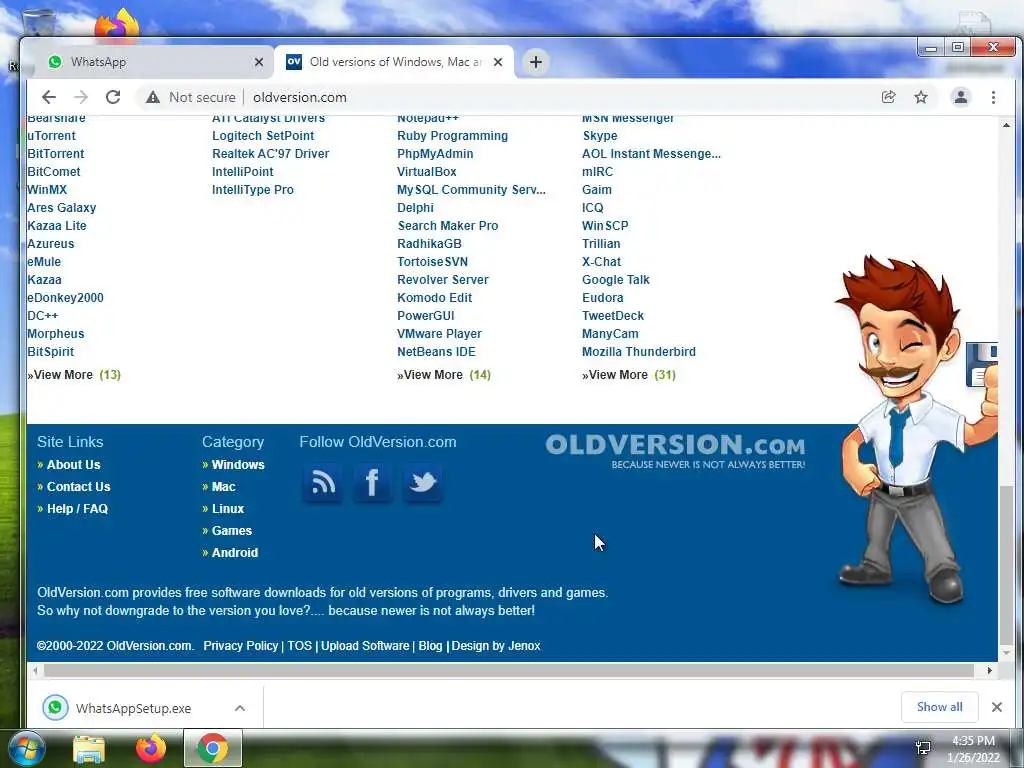Click the Not secure warning icon

click(x=153, y=97)
